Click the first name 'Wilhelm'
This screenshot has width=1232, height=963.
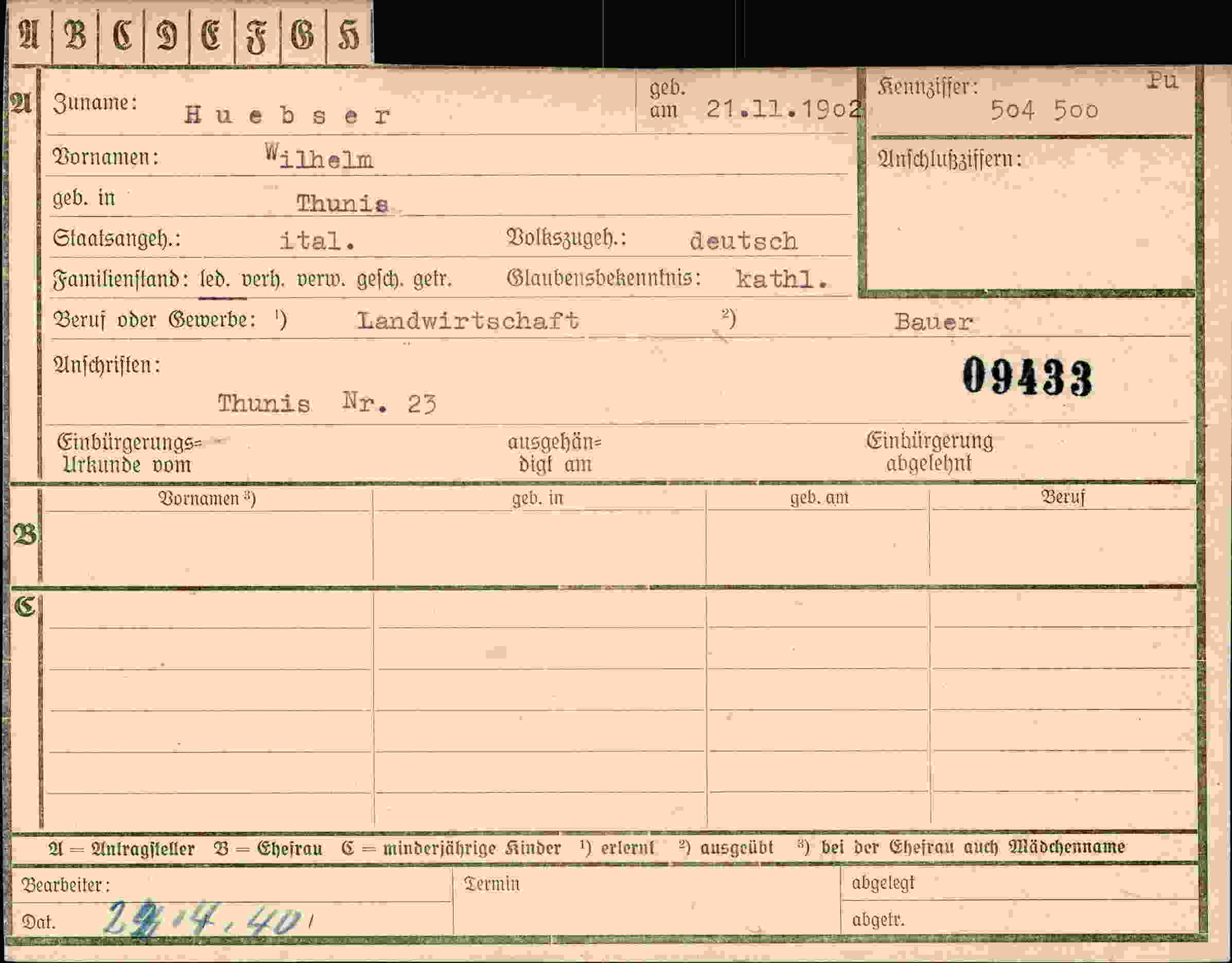319,157
